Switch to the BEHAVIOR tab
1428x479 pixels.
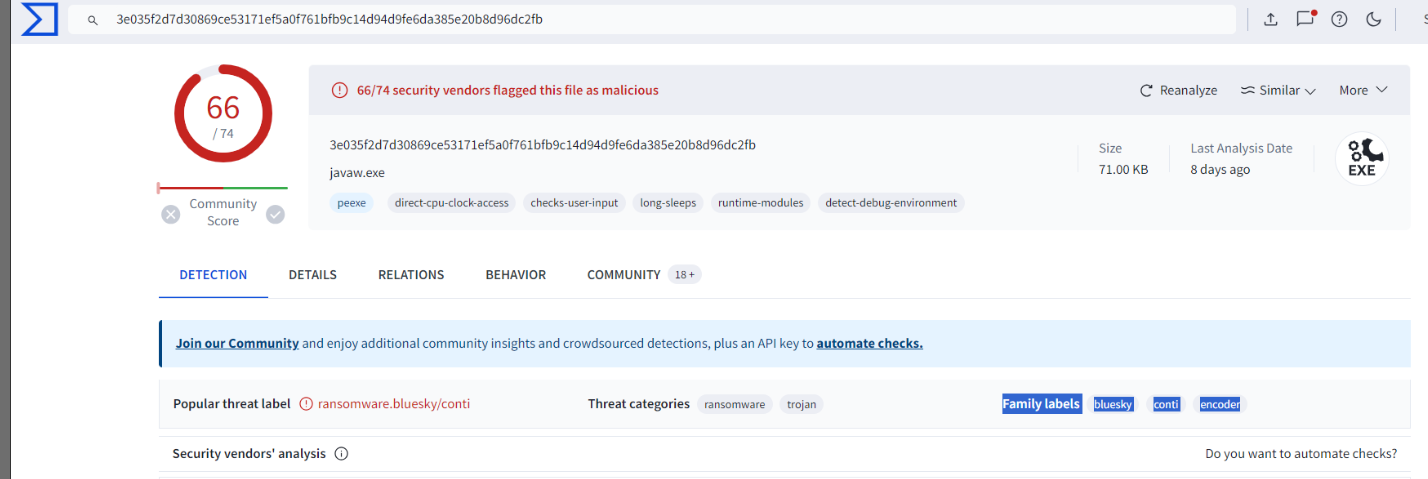pos(516,274)
